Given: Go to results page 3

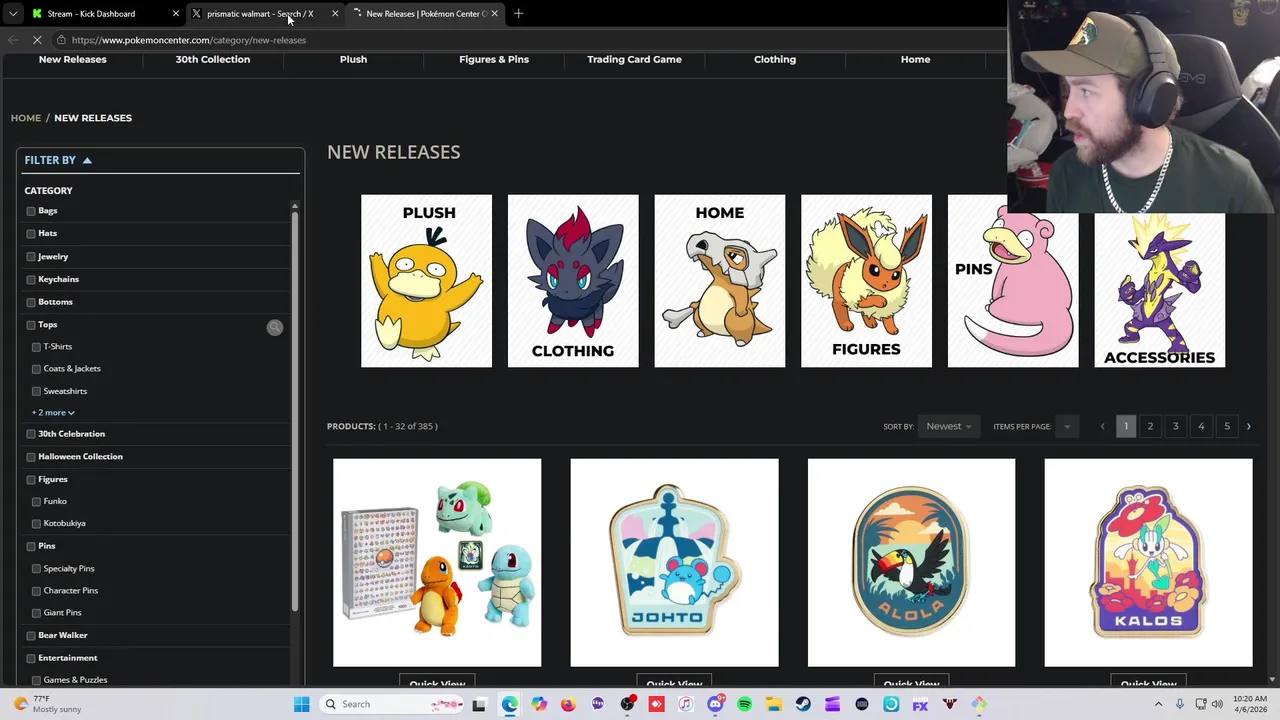Looking at the screenshot, I should [x=1175, y=426].
